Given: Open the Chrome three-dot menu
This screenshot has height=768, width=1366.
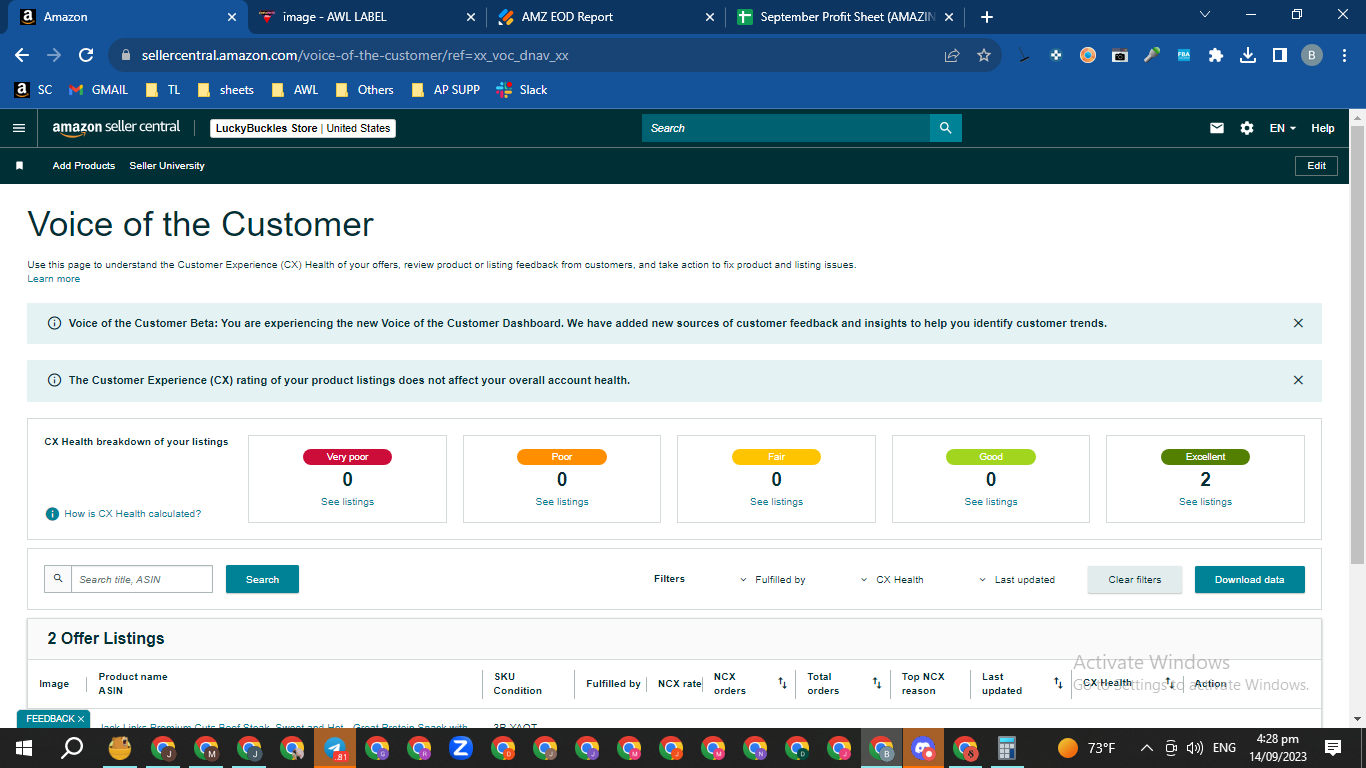Looking at the screenshot, I should coord(1344,56).
